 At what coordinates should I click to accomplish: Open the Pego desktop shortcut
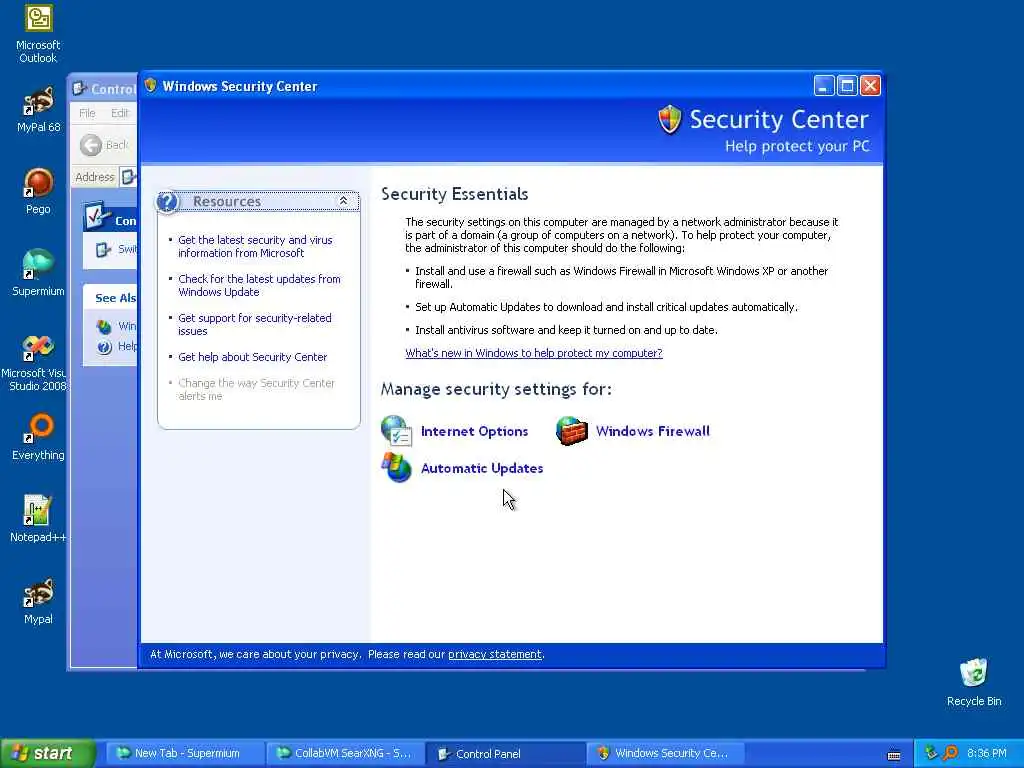click(x=38, y=191)
